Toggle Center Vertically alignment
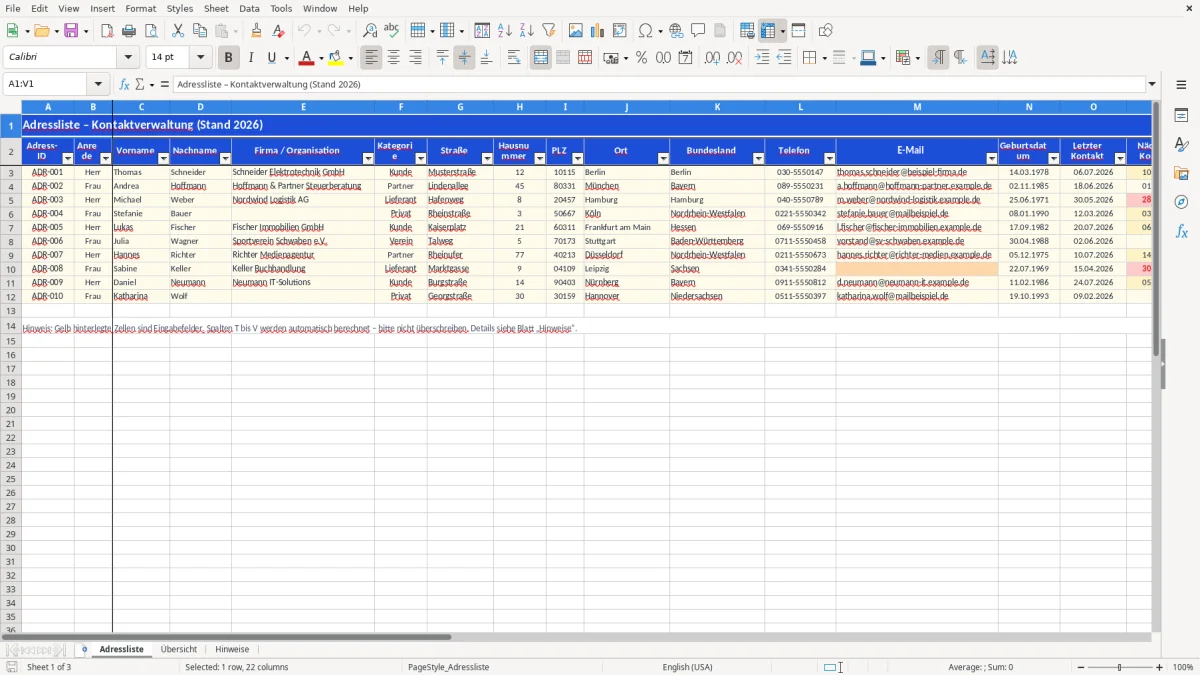 [464, 58]
